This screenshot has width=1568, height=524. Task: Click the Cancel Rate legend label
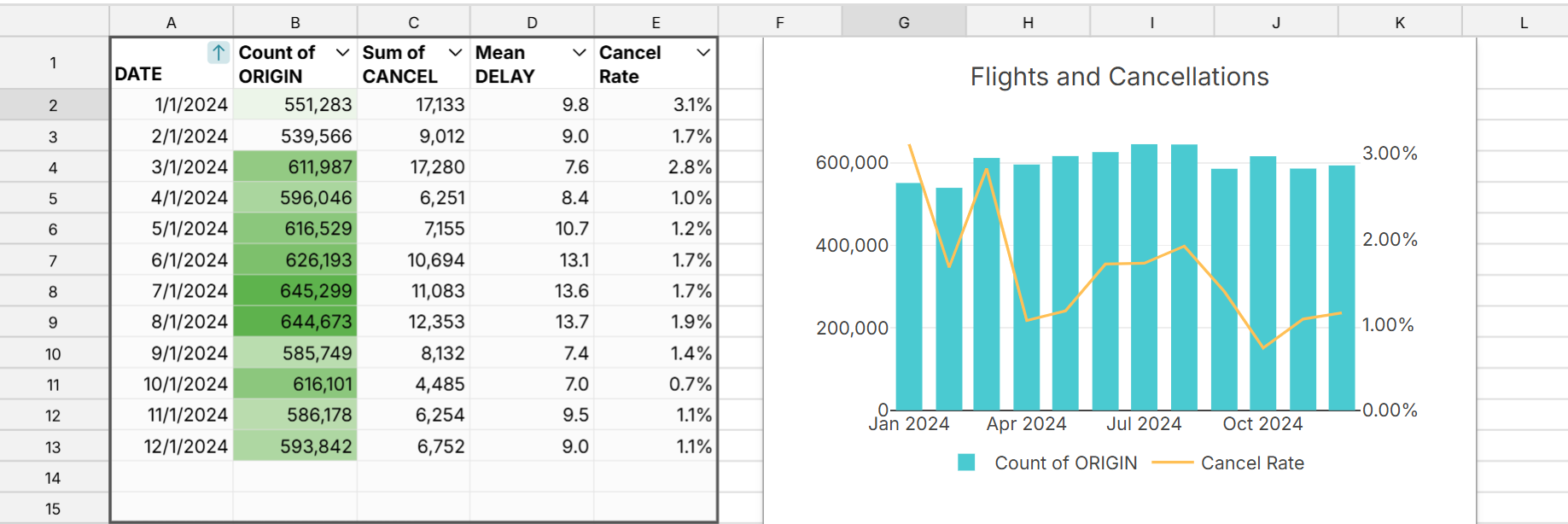[1252, 463]
